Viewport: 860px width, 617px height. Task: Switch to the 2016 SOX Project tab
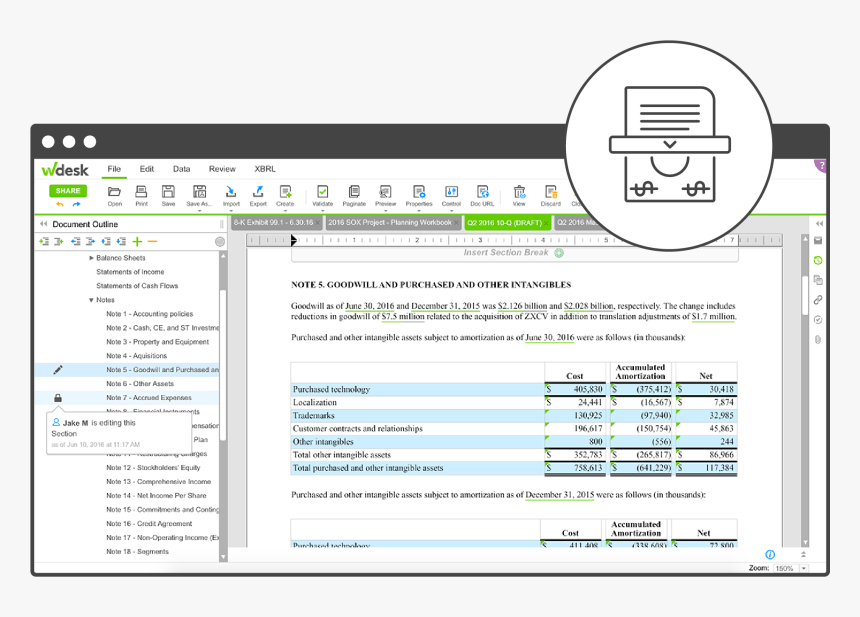click(x=391, y=223)
